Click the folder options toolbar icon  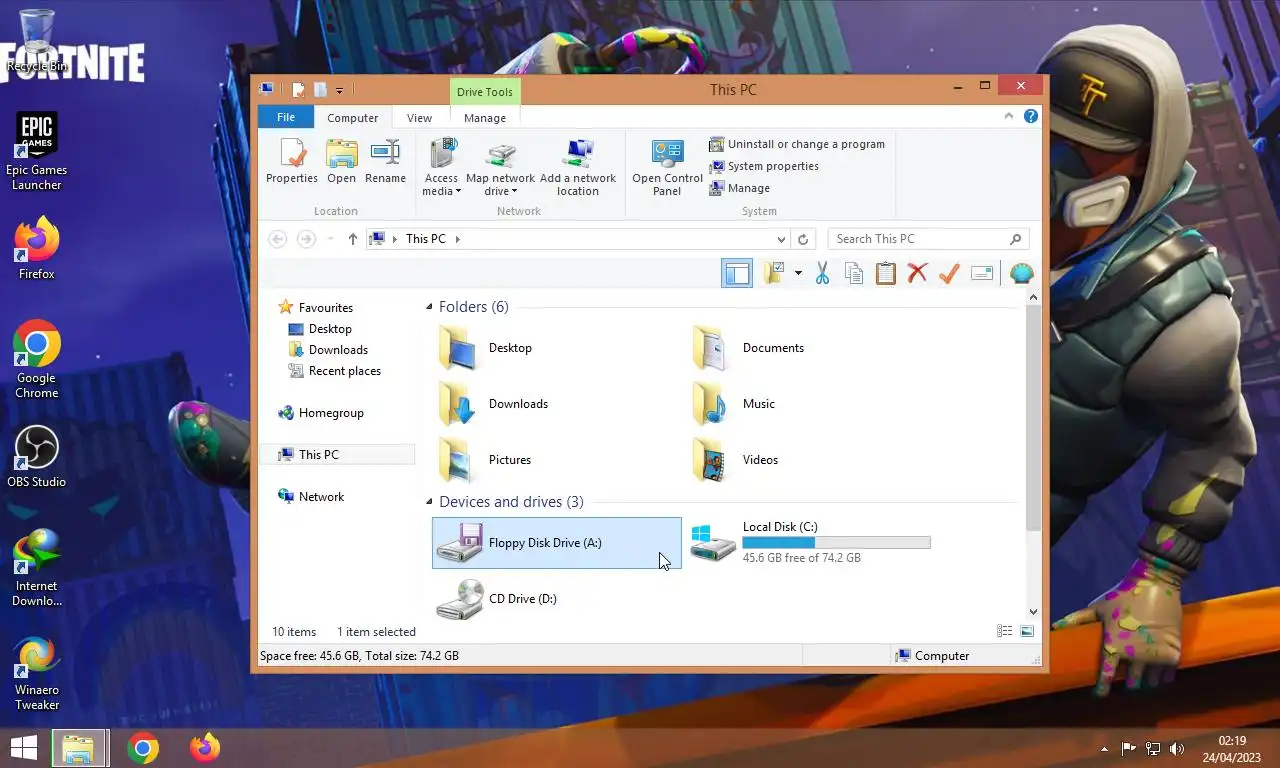(x=773, y=273)
